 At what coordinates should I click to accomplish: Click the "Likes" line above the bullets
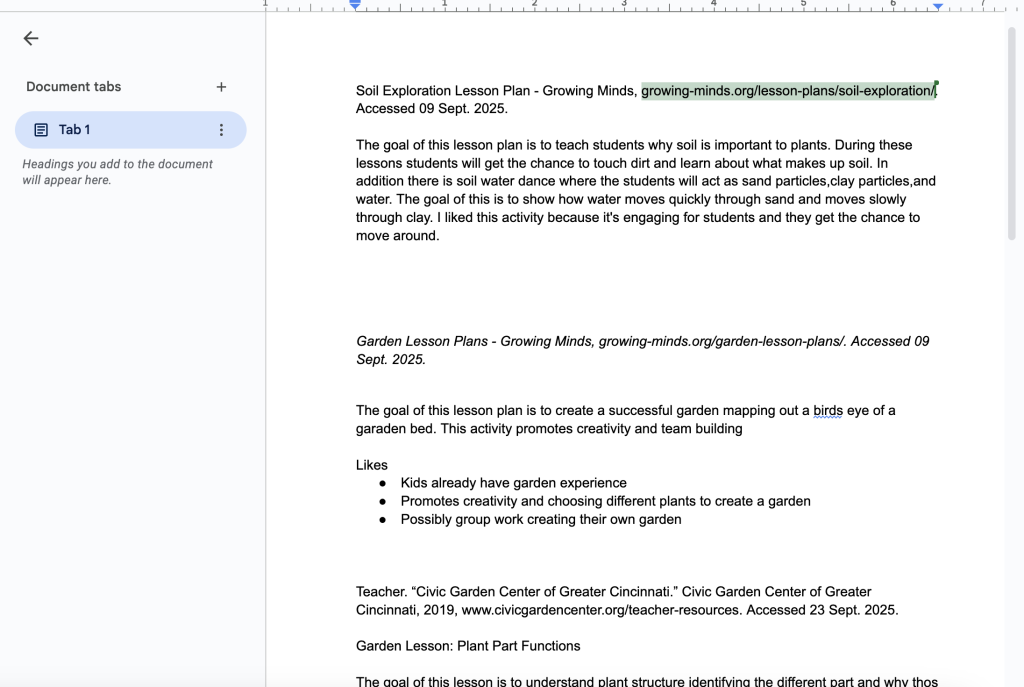372,465
